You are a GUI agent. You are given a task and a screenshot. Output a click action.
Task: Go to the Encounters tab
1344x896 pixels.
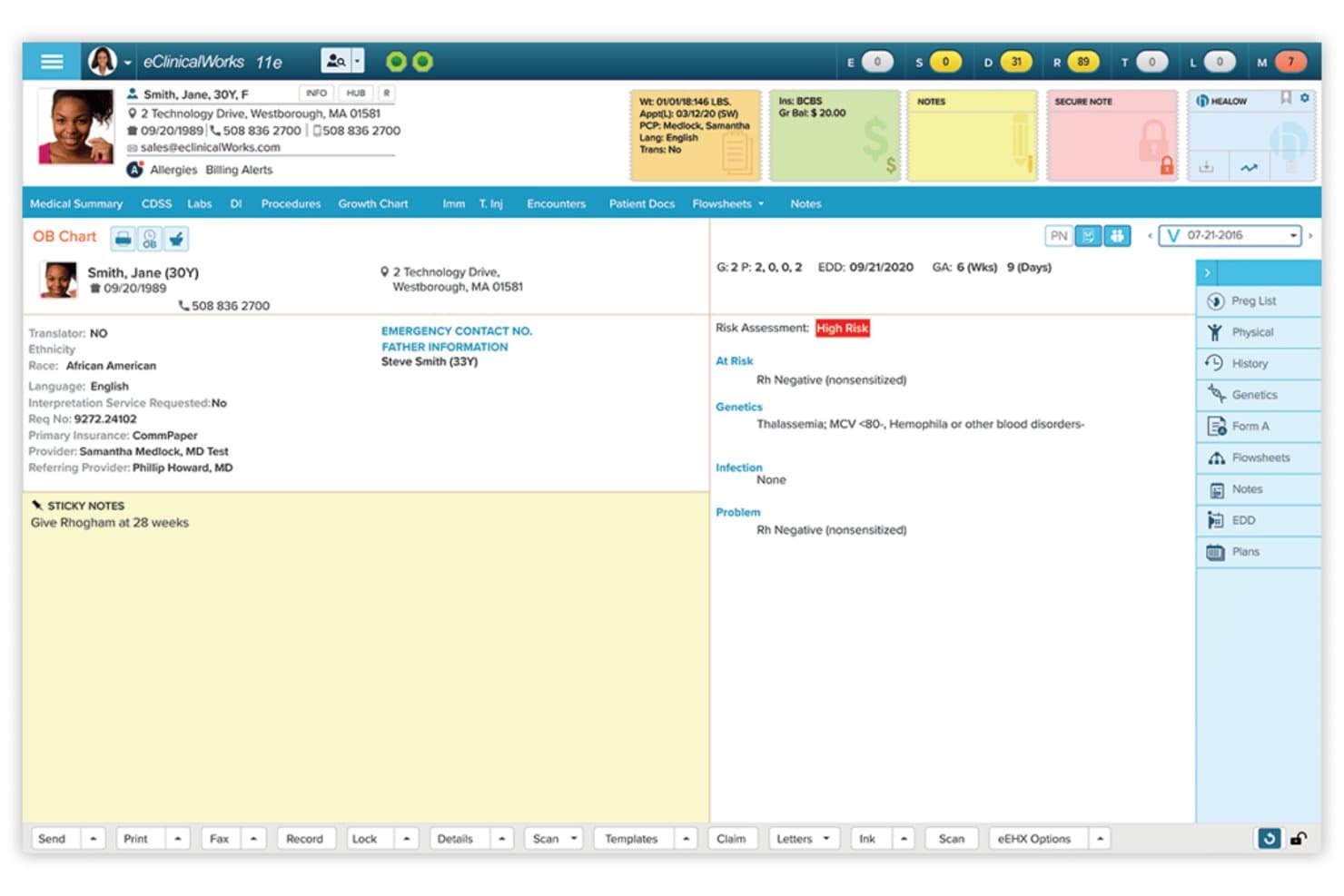[557, 204]
